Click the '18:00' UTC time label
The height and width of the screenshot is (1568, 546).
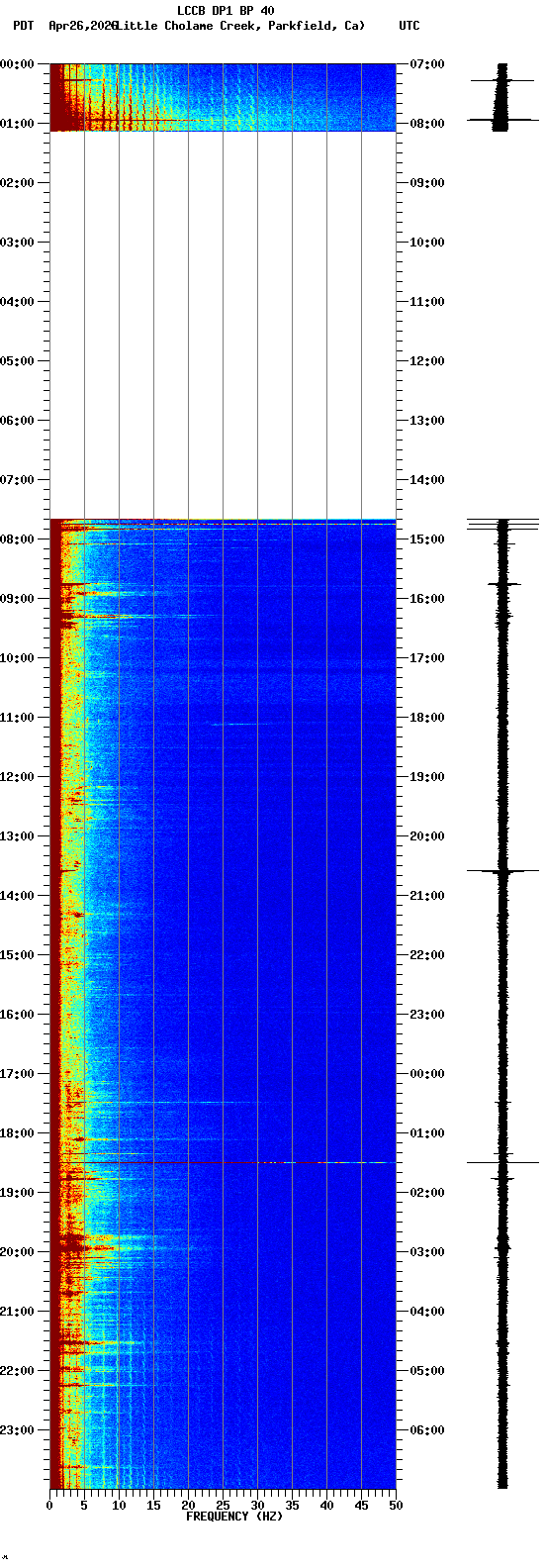coord(427,718)
